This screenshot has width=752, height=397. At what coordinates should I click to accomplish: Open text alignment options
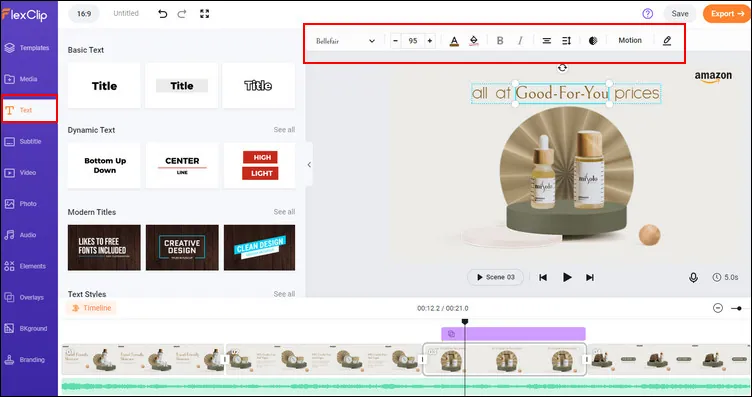click(x=546, y=41)
